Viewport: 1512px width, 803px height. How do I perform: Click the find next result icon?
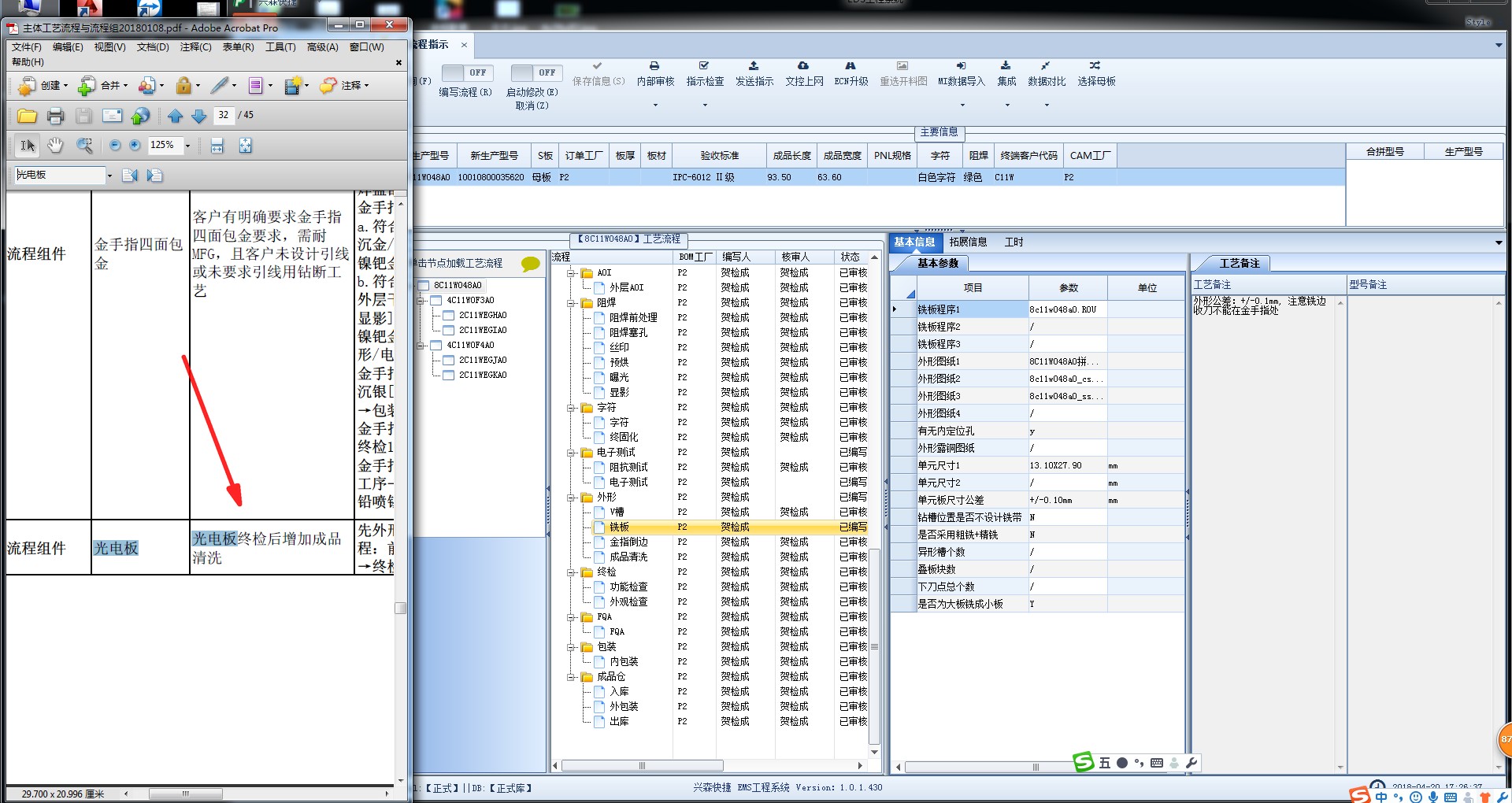point(154,175)
